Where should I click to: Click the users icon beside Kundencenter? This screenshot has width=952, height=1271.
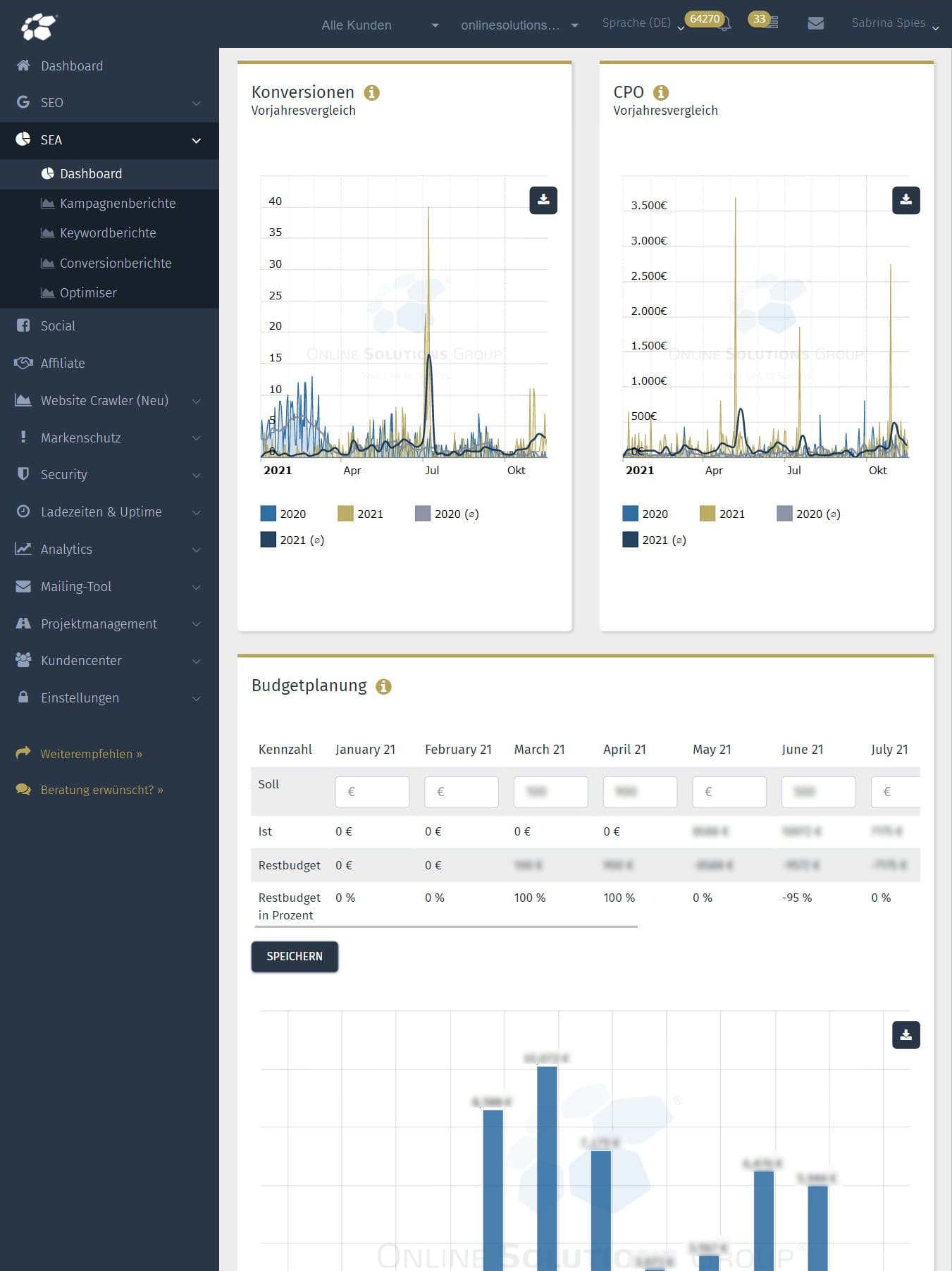[23, 660]
